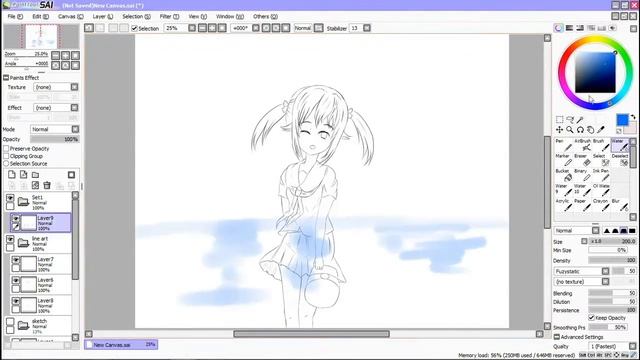
Task: Choose the lasso selection tool
Action: tap(570, 120)
